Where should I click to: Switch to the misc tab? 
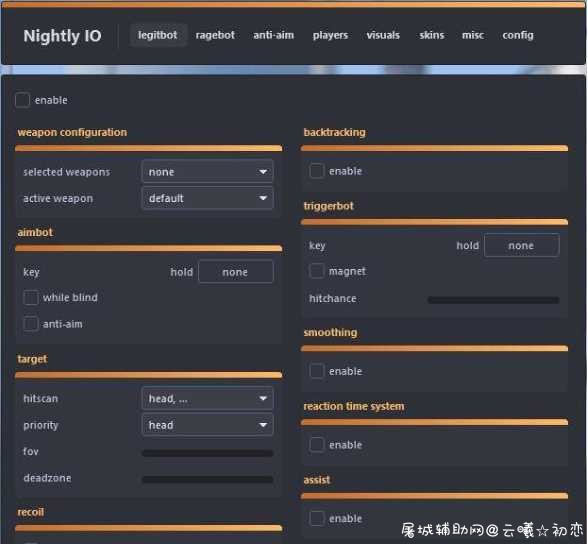472,35
